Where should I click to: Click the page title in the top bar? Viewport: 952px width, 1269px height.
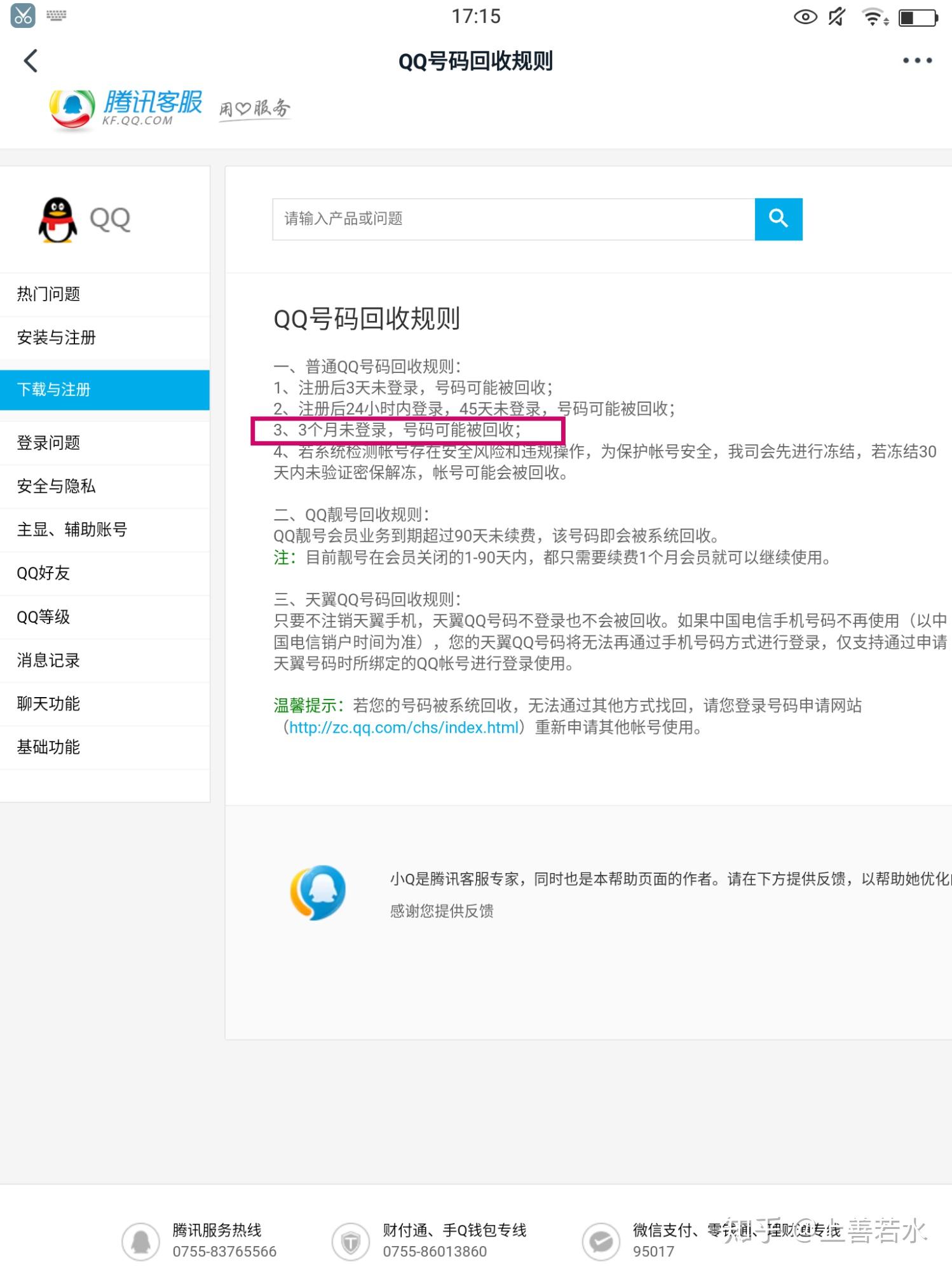[475, 61]
